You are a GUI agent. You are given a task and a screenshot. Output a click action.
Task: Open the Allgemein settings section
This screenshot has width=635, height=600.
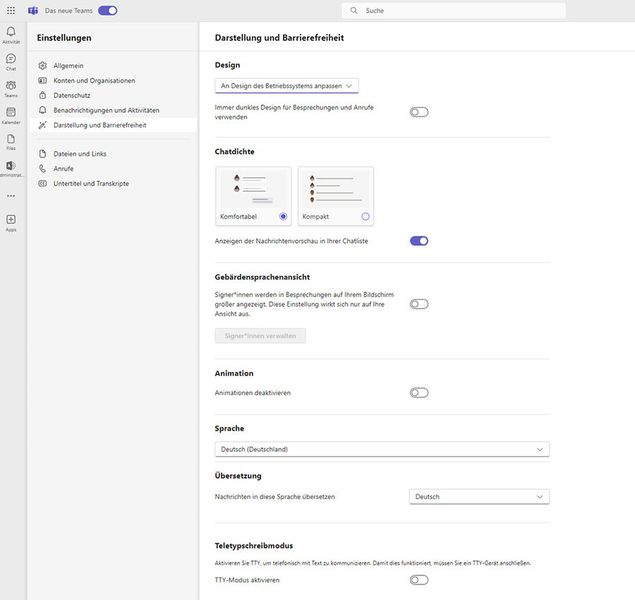coord(114,66)
